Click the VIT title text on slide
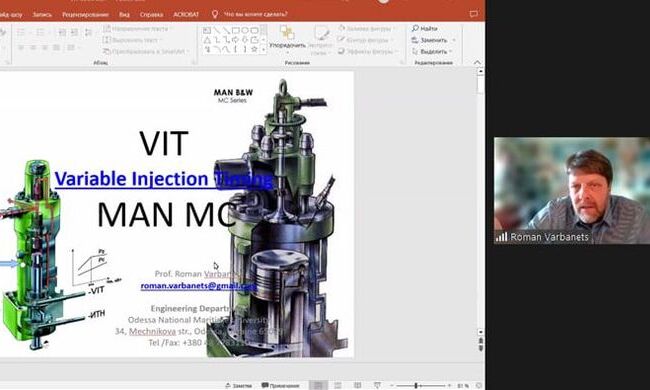Screen dimensions: 650x390 coord(164,143)
